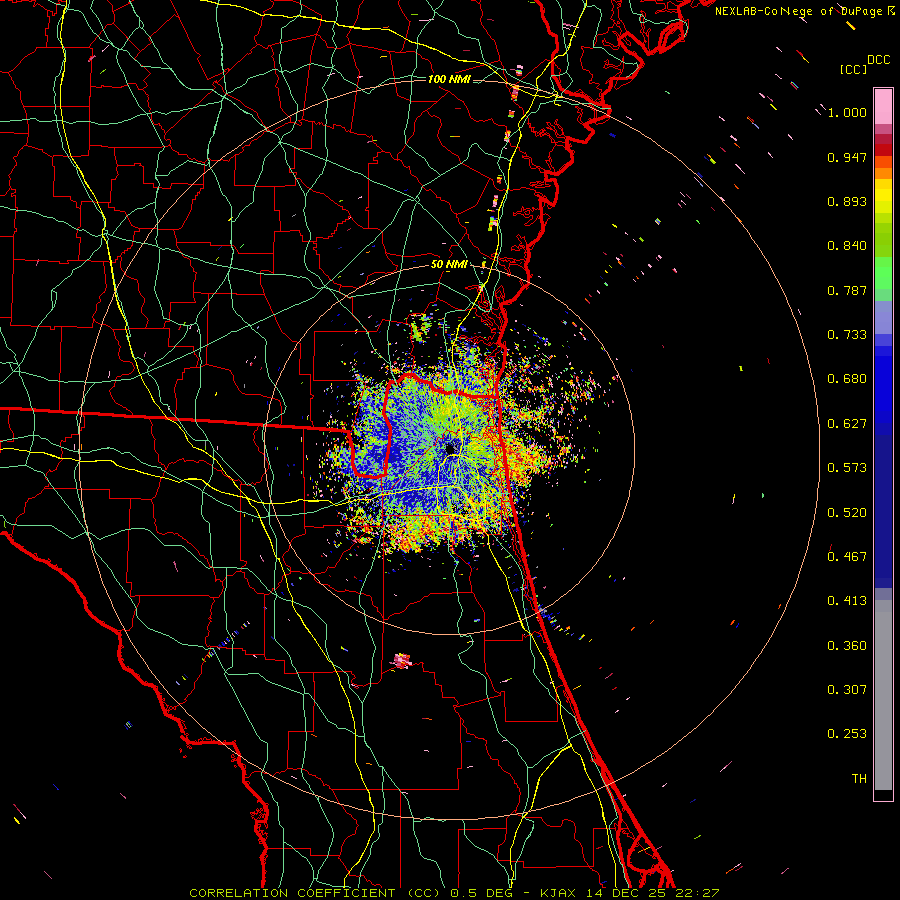
Task: Click the 0.360 scale value
Action: pos(847,646)
